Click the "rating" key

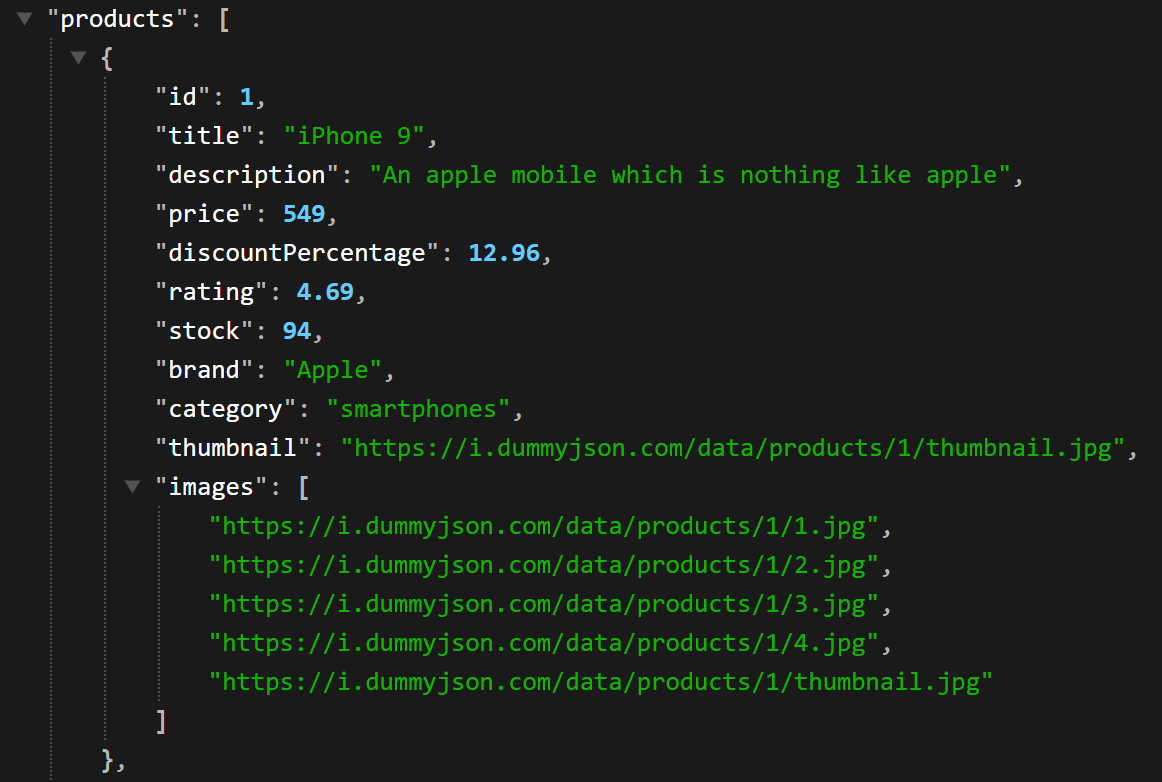point(210,292)
